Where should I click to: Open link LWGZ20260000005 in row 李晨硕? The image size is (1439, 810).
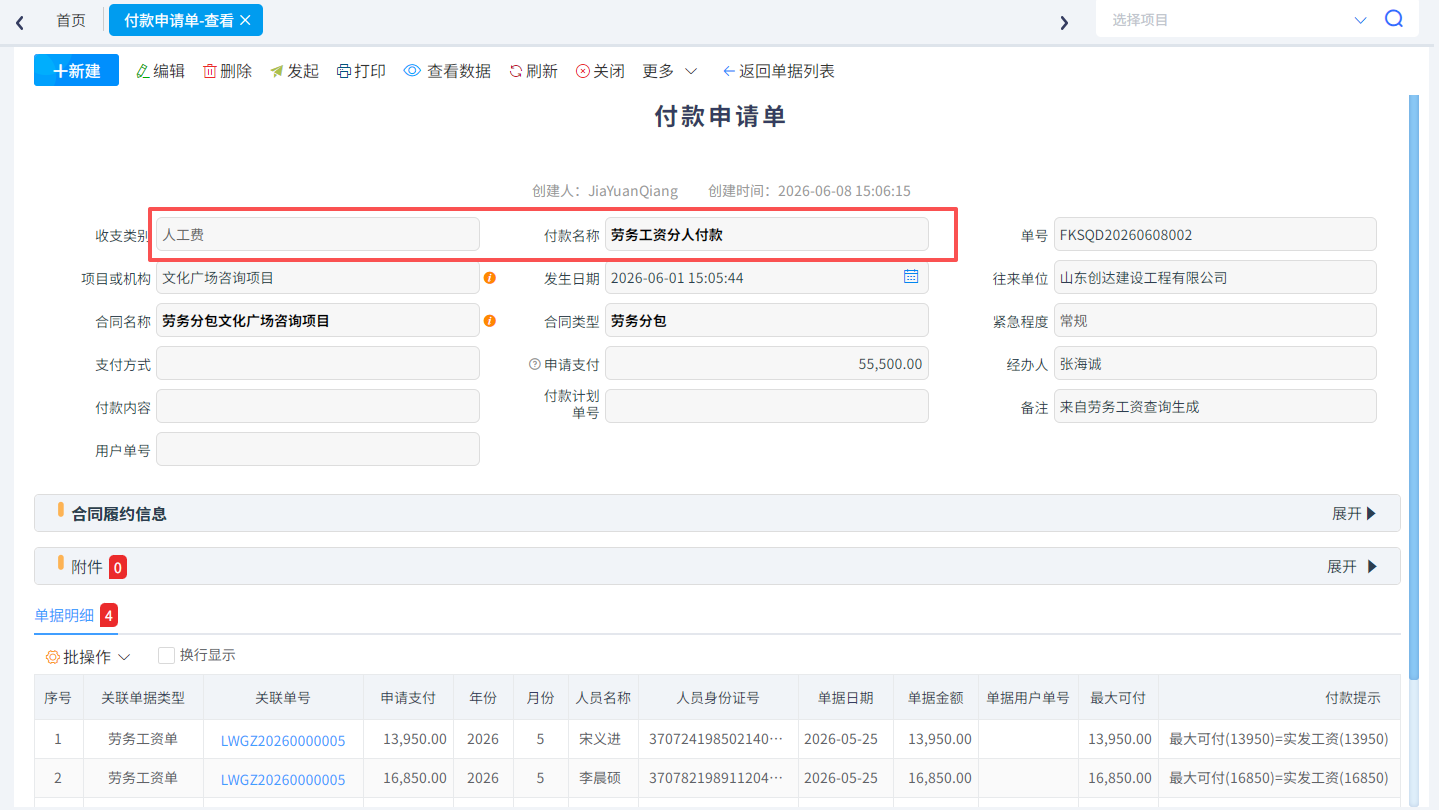pos(283,779)
